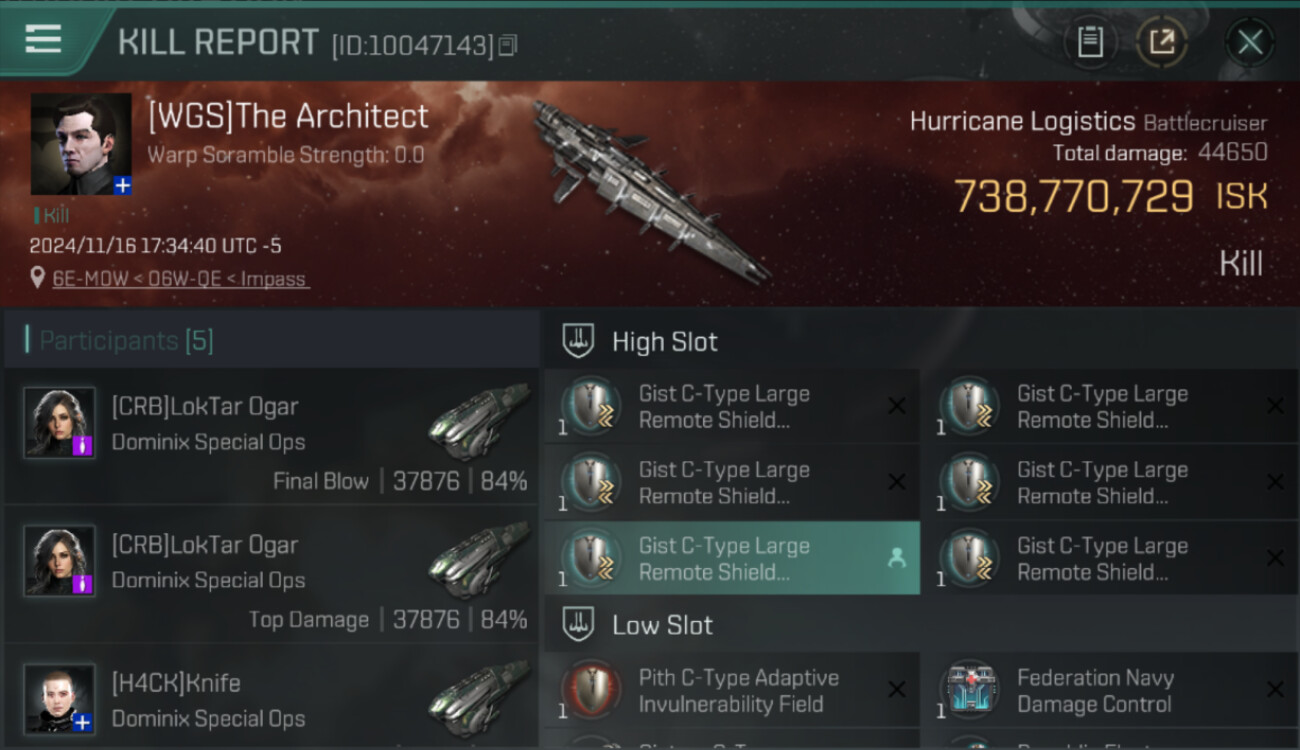This screenshot has height=750, width=1300.
Task: View LokTar Ogar Top Damage entry
Action: coord(271,575)
